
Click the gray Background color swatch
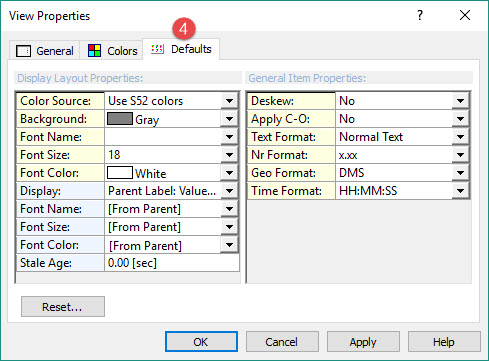(120, 119)
